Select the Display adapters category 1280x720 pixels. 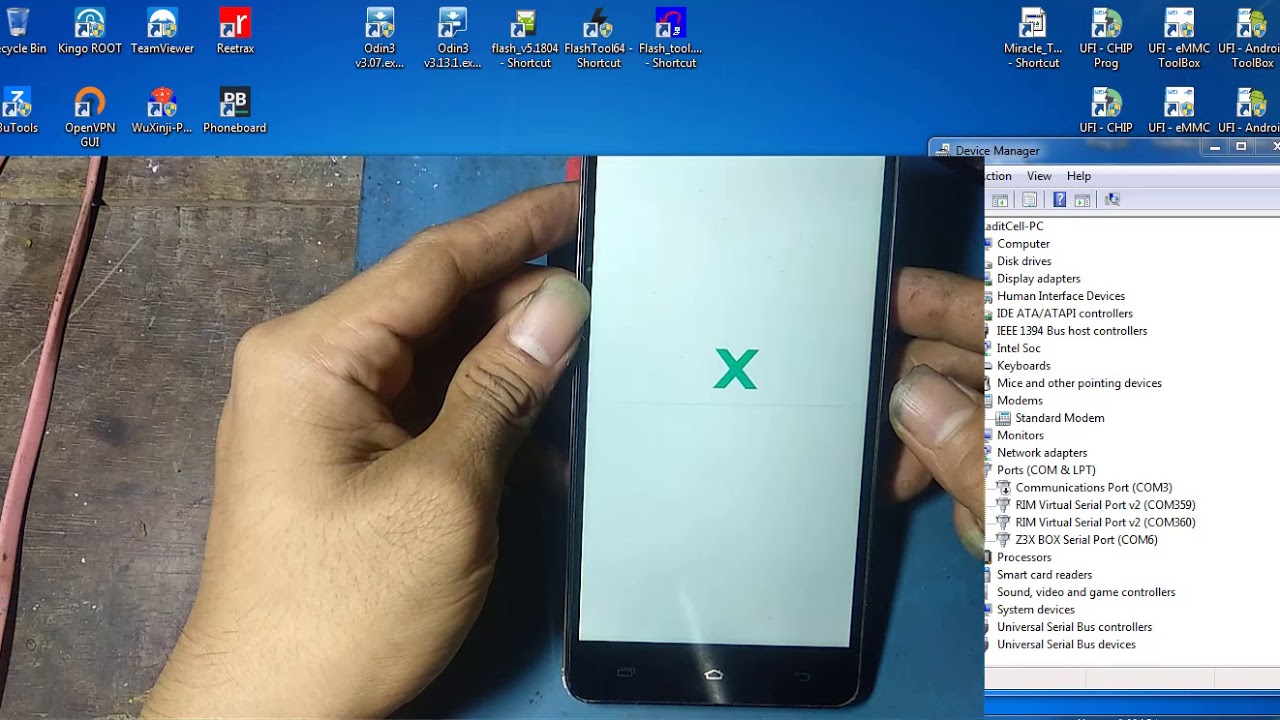click(x=1038, y=279)
